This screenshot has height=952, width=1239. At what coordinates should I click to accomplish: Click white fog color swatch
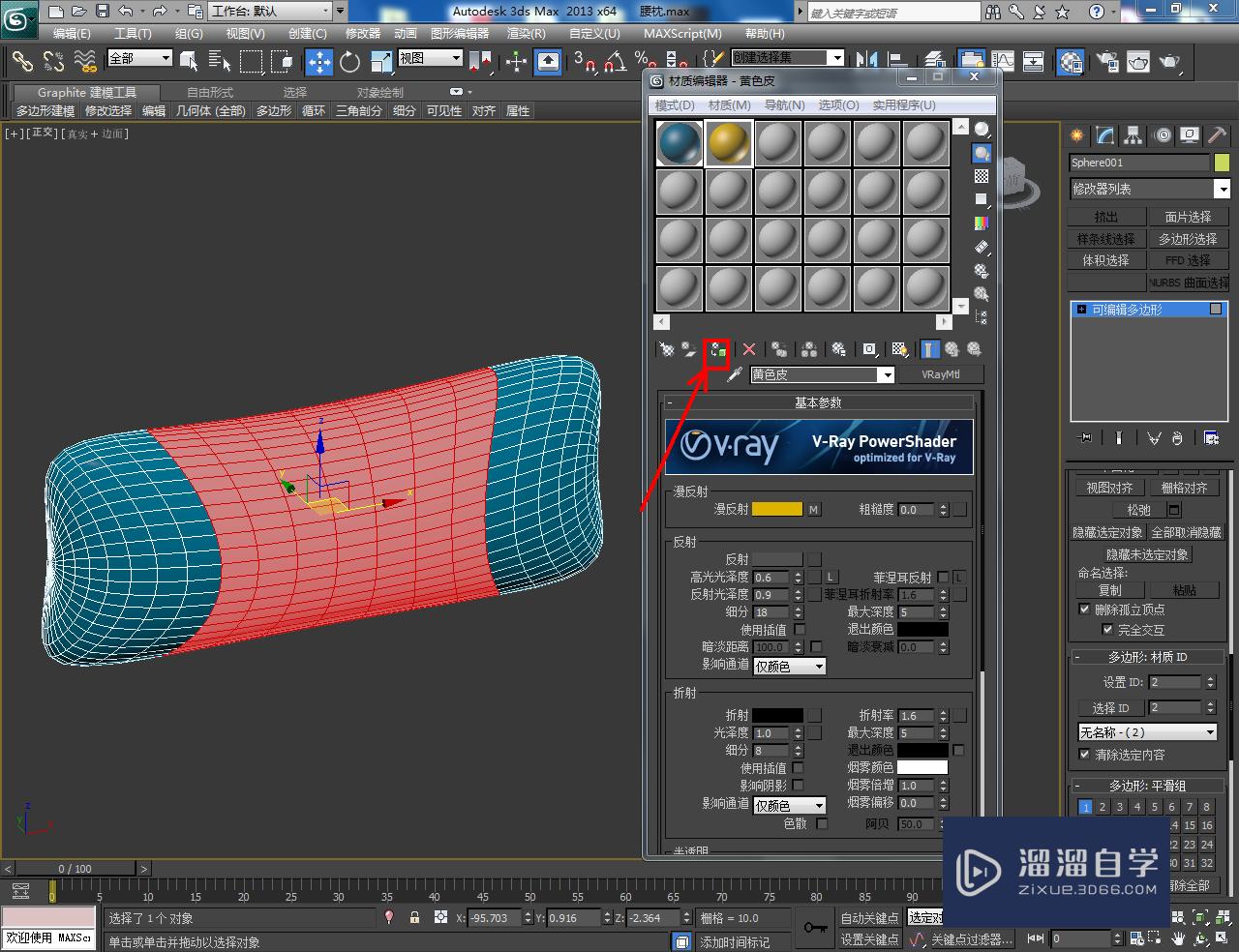point(922,767)
